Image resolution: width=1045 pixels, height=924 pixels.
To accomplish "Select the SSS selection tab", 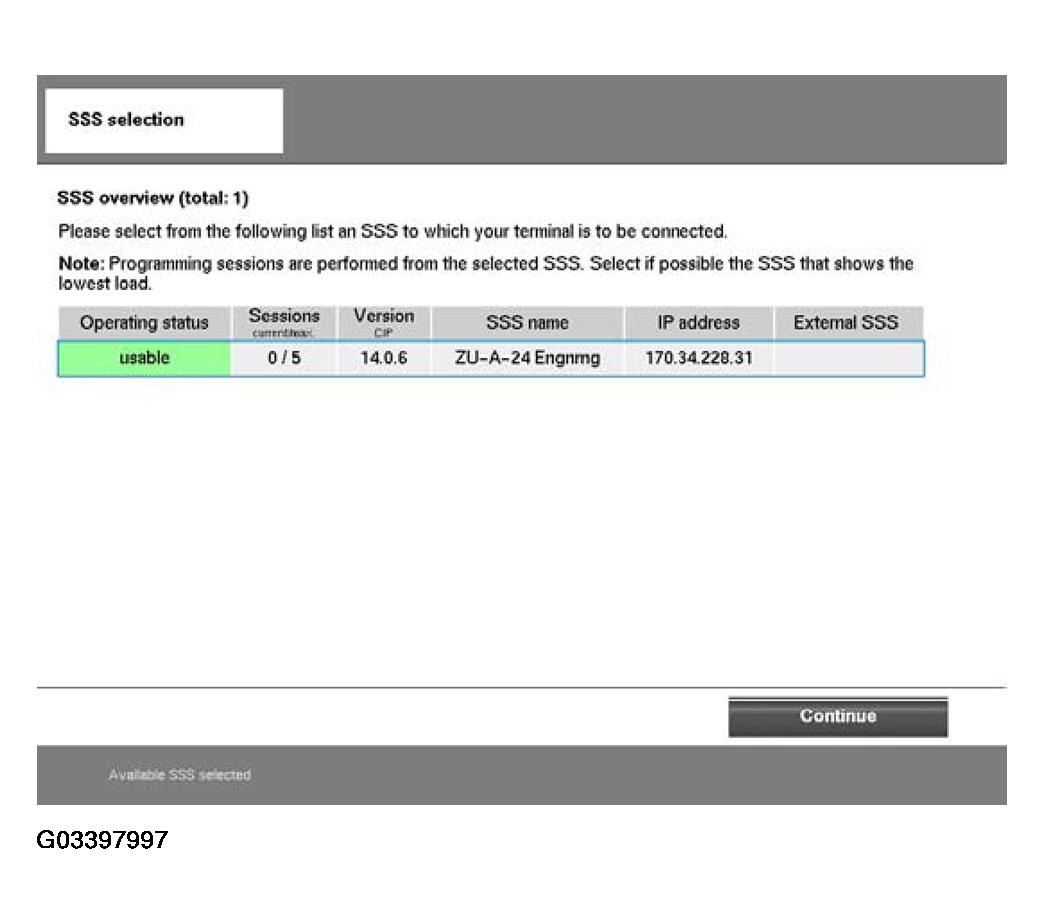I will click(164, 120).
